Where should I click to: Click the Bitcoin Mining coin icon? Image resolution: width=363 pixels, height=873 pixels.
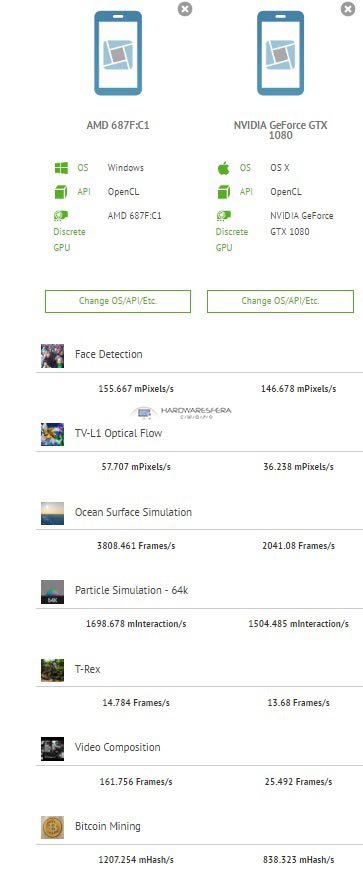[52, 827]
